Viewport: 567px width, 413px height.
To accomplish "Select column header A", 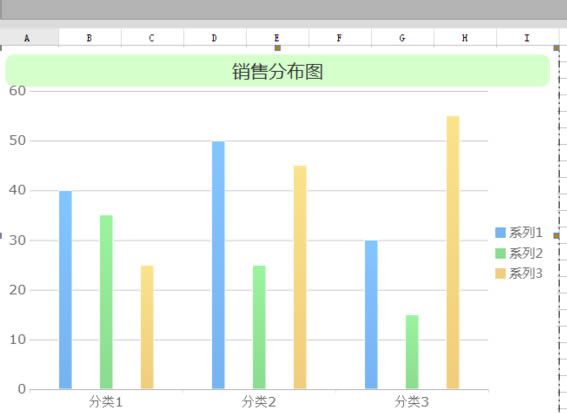I will point(29,38).
